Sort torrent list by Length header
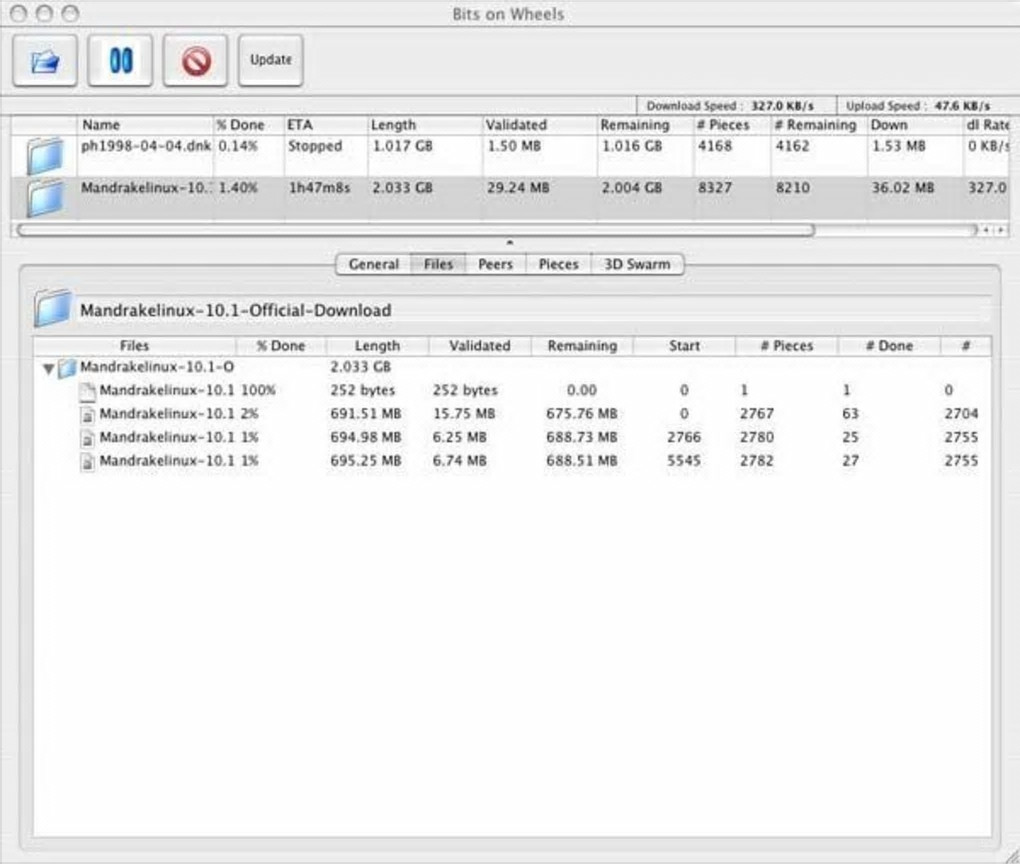1020x864 pixels. pos(425,125)
